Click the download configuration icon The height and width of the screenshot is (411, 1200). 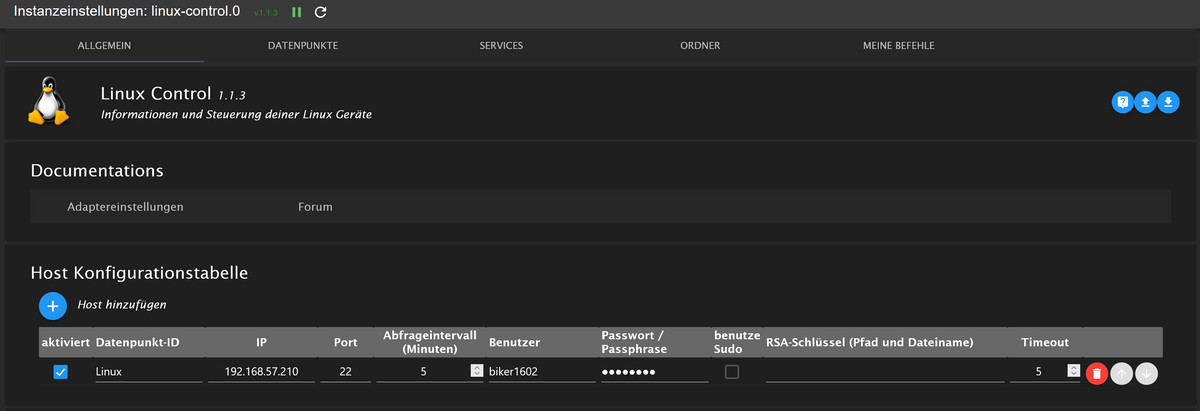1168,102
